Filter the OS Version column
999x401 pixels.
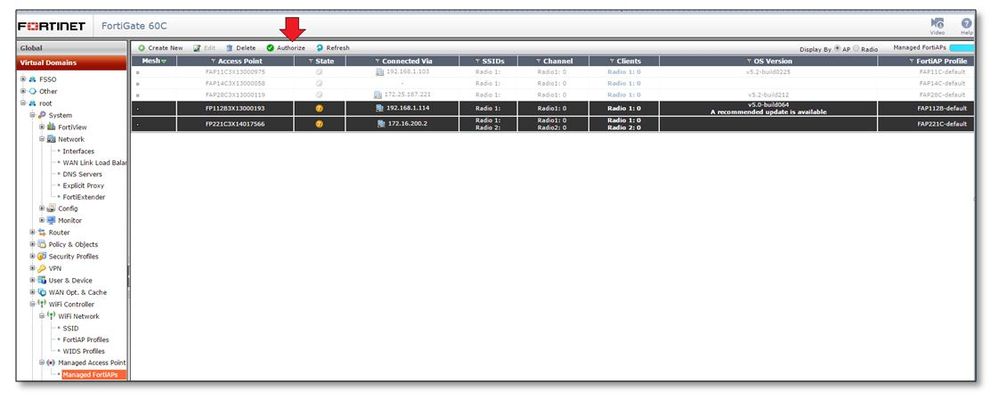click(749, 61)
